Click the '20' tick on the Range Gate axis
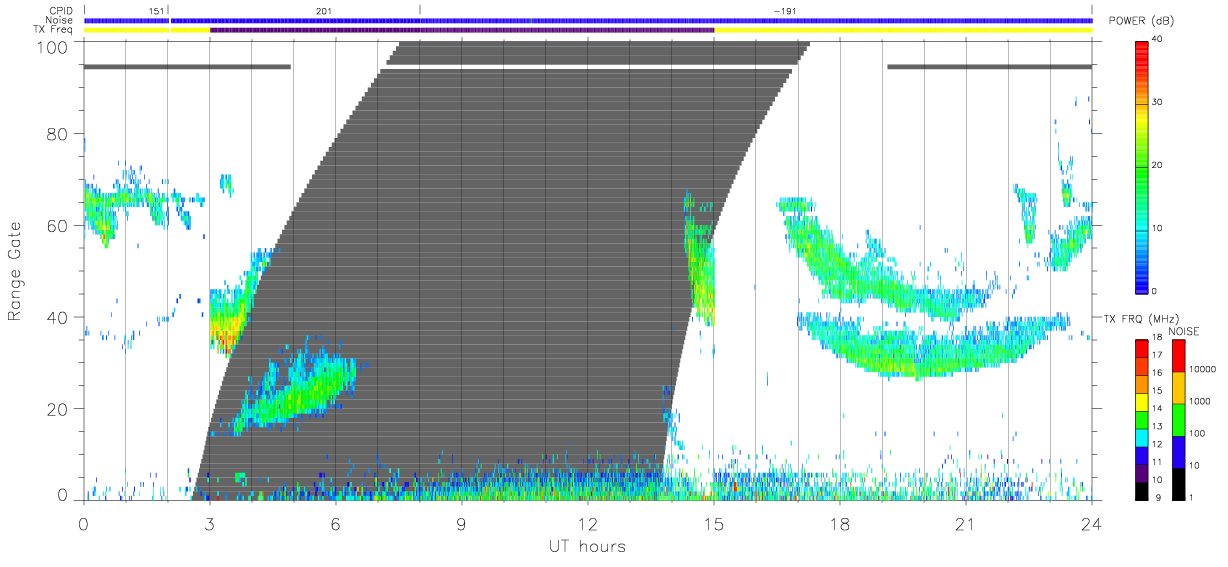 pyautogui.click(x=58, y=408)
